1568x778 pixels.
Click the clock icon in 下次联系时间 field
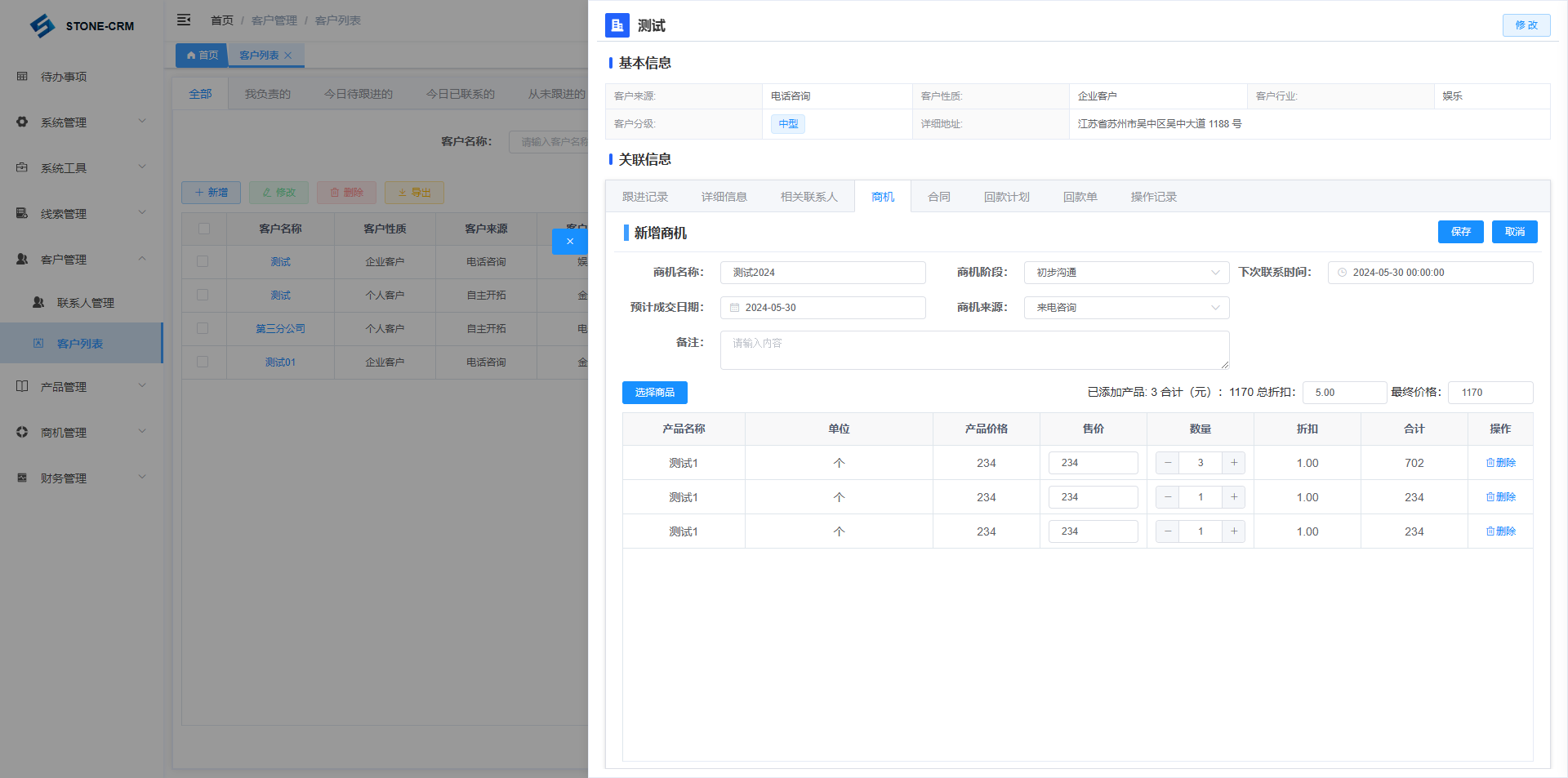1342,273
